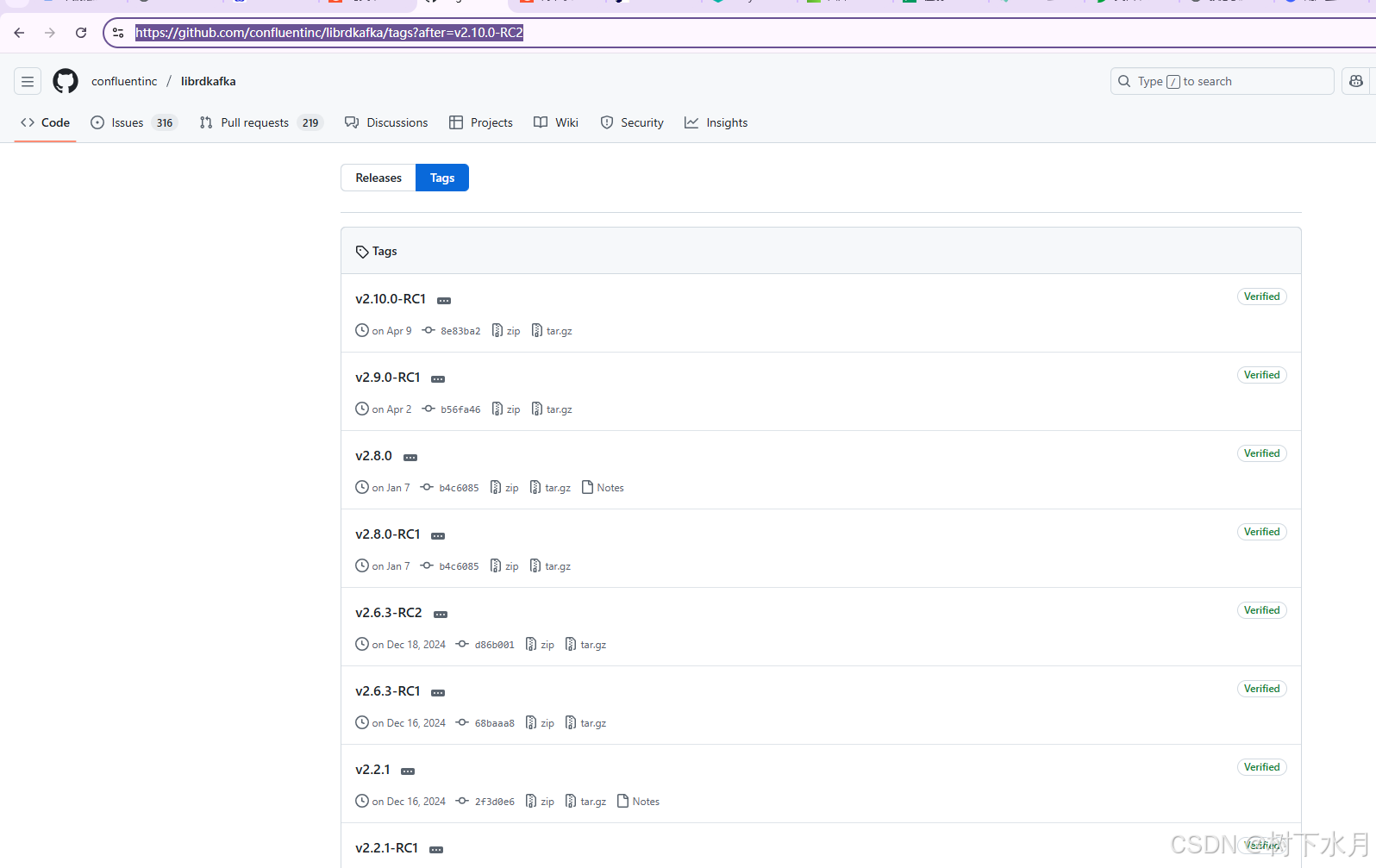Download tar.gz for v2.8.0
This screenshot has width=1376, height=868.
550,488
